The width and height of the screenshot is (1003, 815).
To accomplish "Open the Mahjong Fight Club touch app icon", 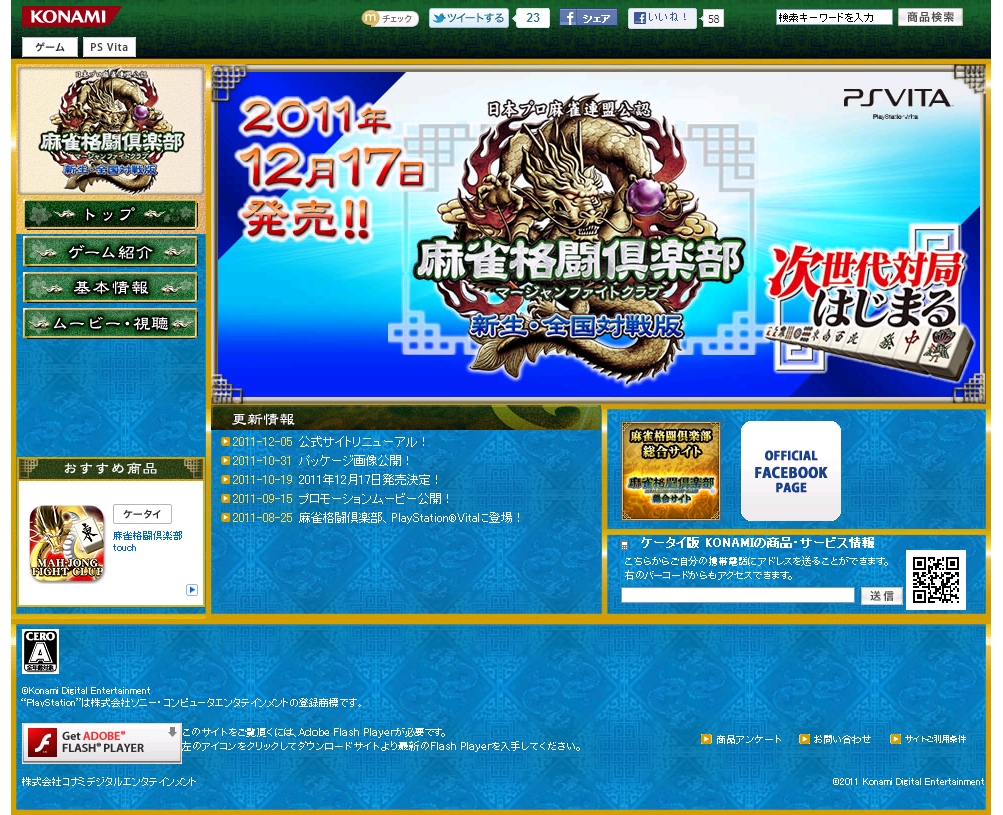I will tap(67, 543).
